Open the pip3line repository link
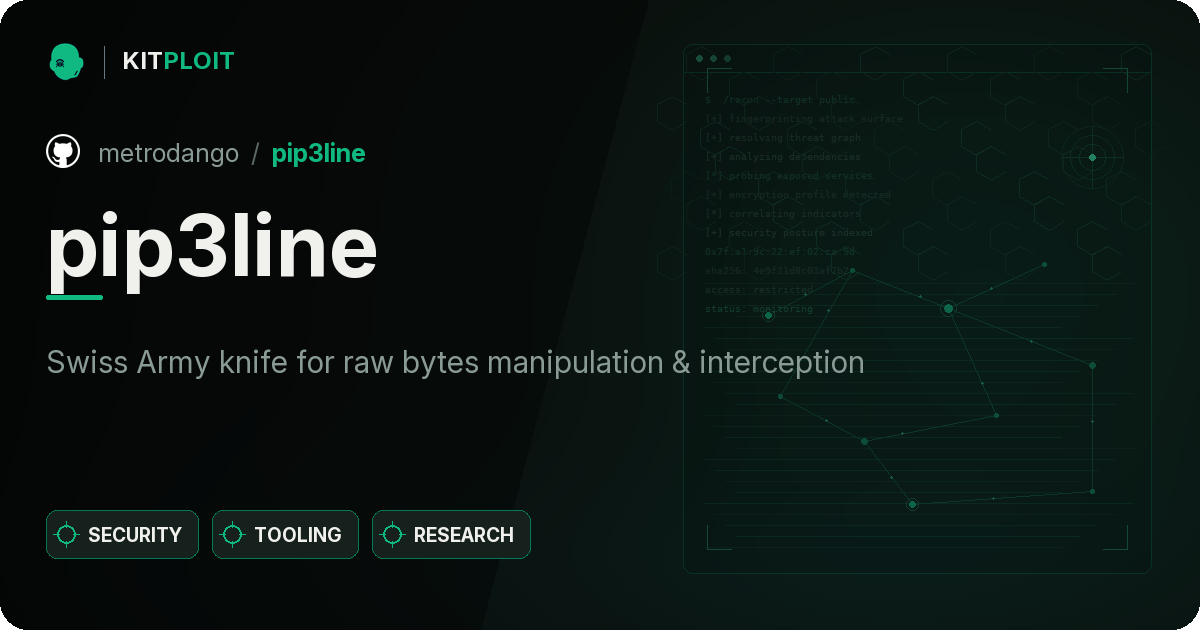 [x=318, y=153]
